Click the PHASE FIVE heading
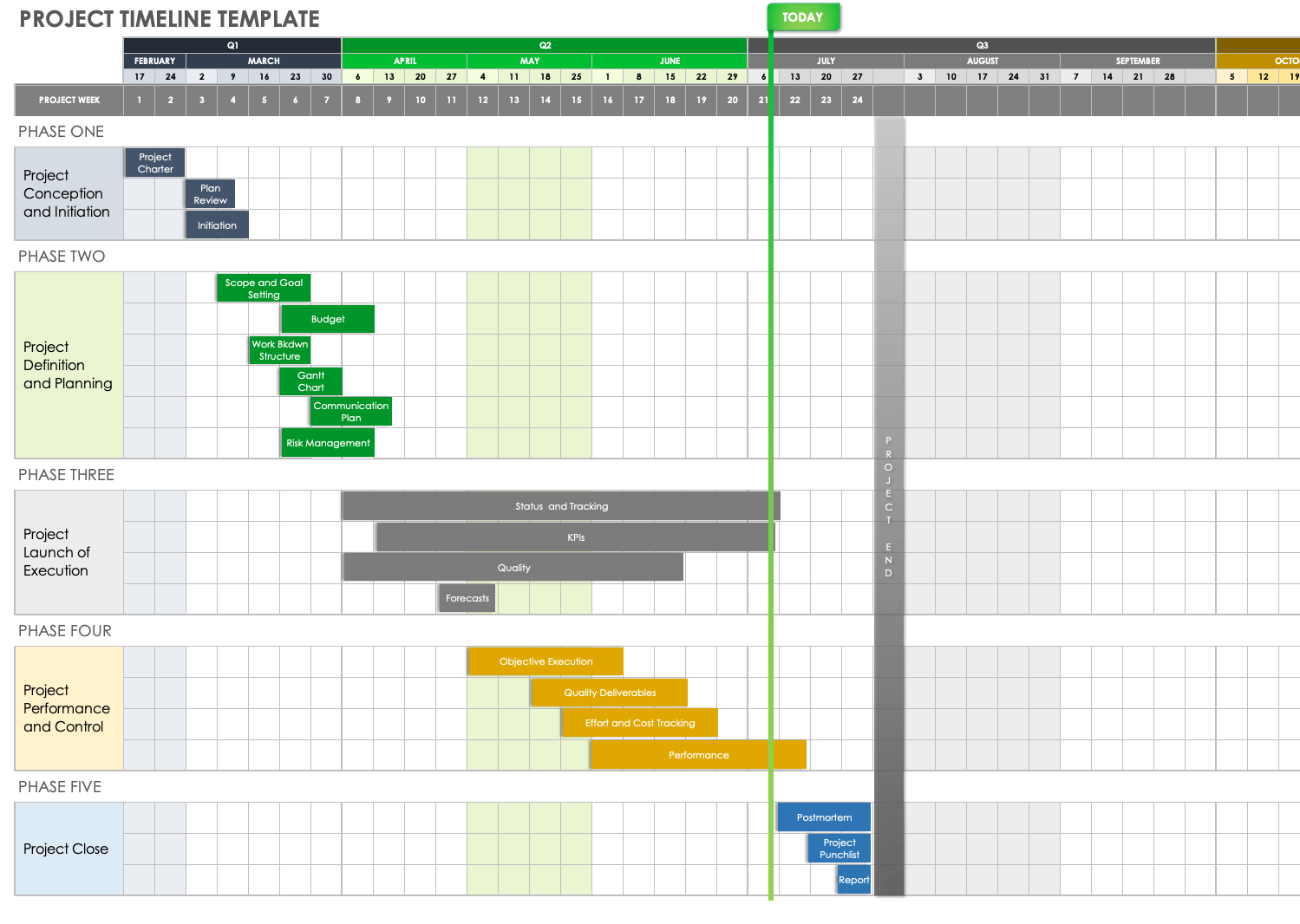This screenshot has height=924, width=1300. (60, 787)
